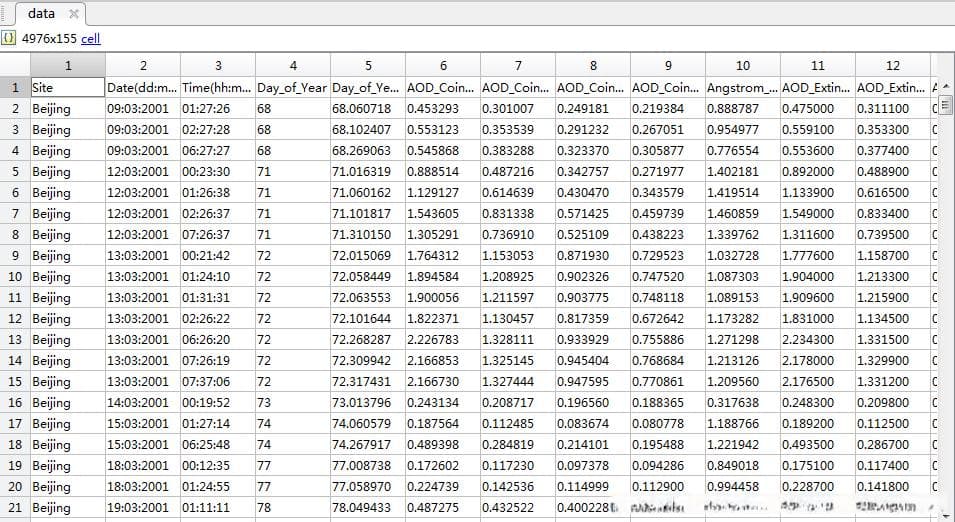Select column header 10

point(742,65)
